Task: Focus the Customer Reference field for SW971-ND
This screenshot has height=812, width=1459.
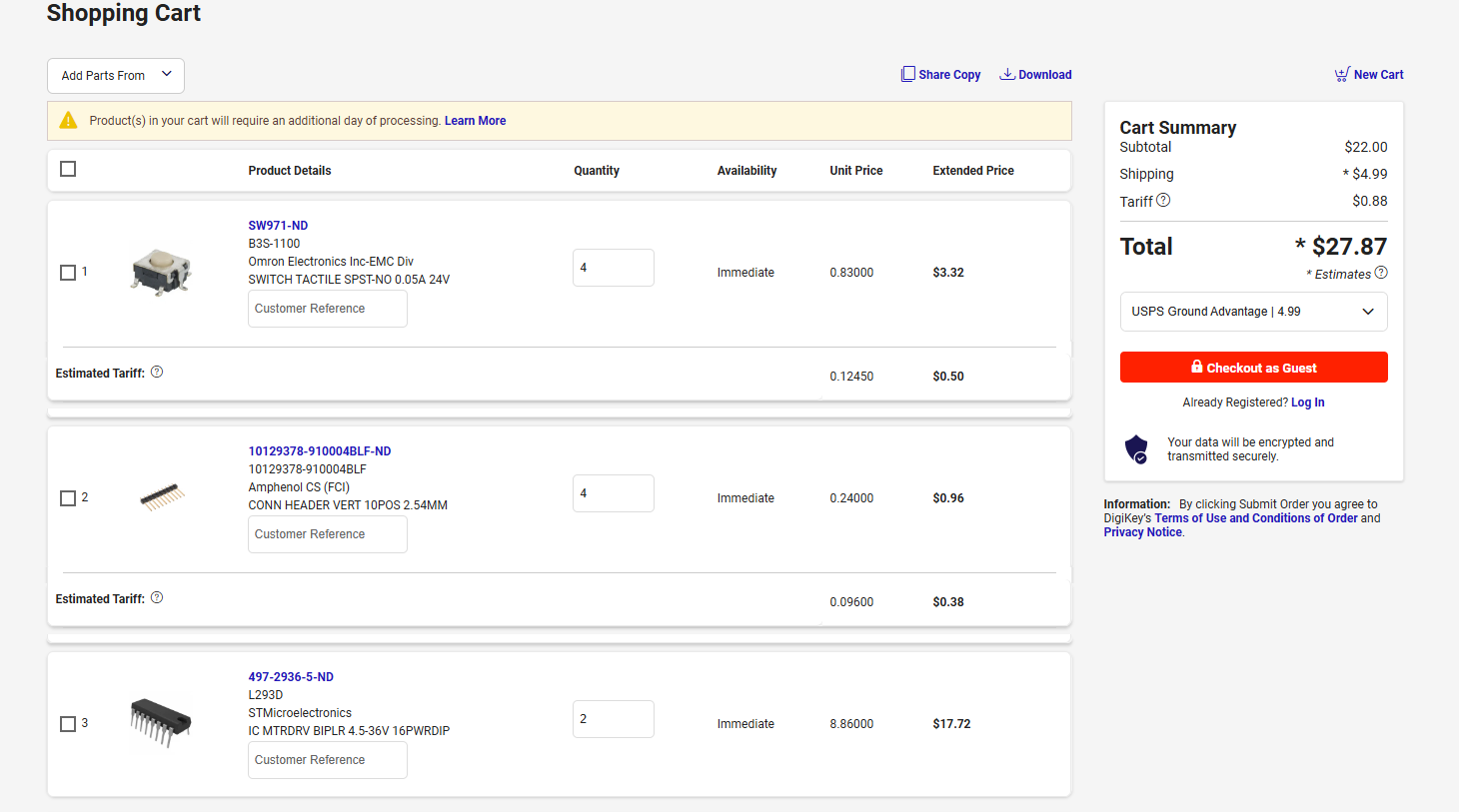Action: [327, 309]
